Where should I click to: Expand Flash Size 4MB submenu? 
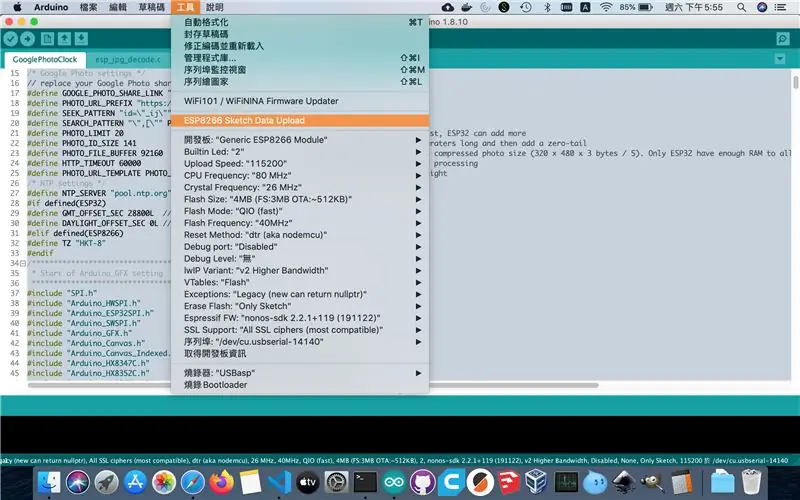[x=300, y=199]
